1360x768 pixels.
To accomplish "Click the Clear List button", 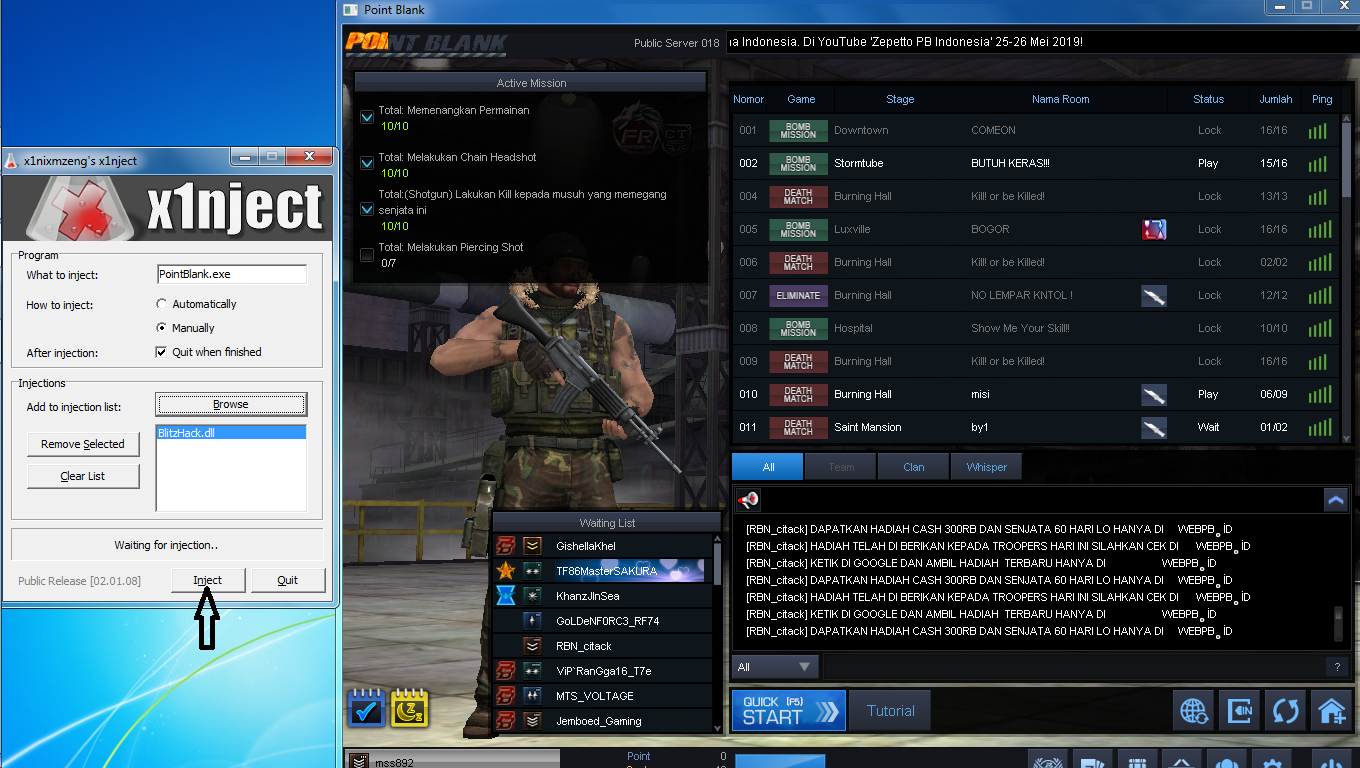I will [x=83, y=476].
